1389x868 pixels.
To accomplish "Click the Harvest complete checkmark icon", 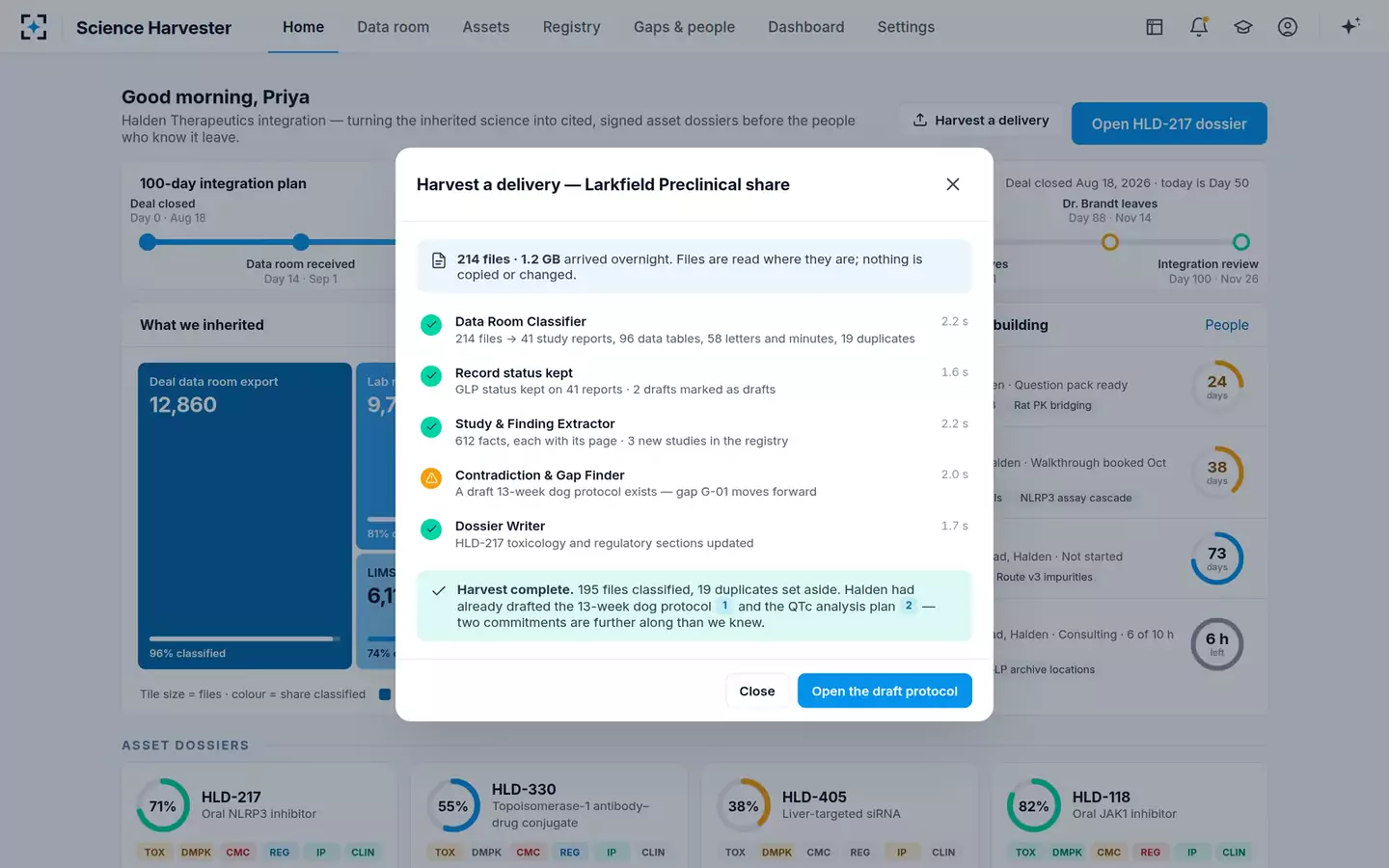I will click(x=439, y=590).
